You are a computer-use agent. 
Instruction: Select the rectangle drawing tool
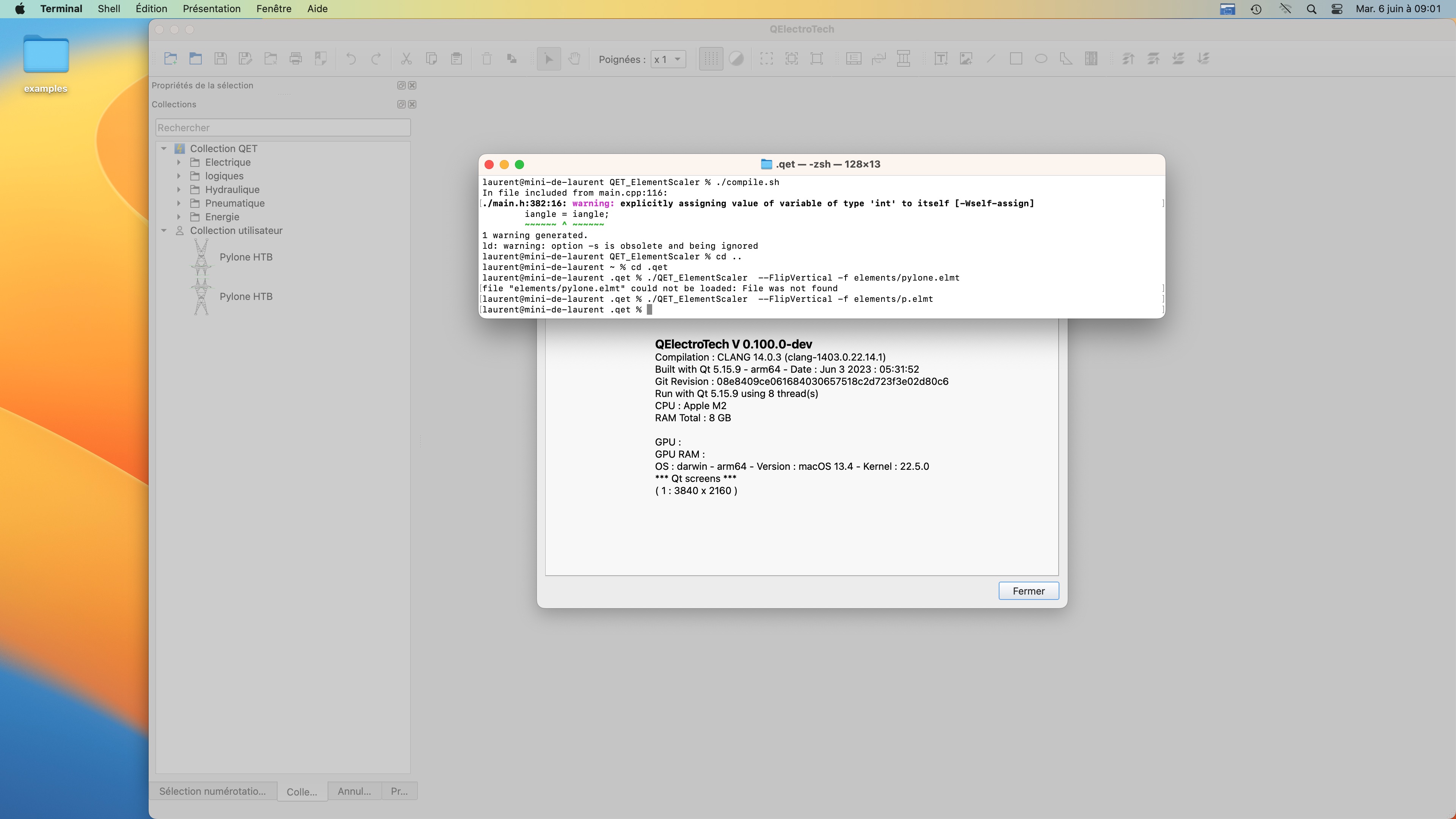click(1016, 58)
